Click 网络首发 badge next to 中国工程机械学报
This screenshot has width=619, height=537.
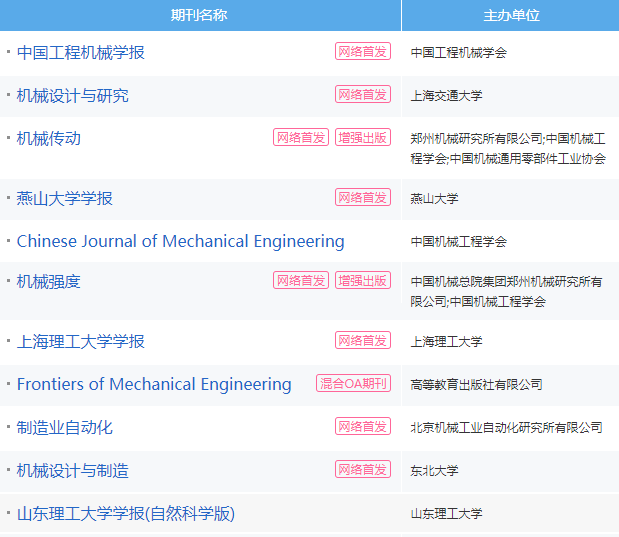363,51
